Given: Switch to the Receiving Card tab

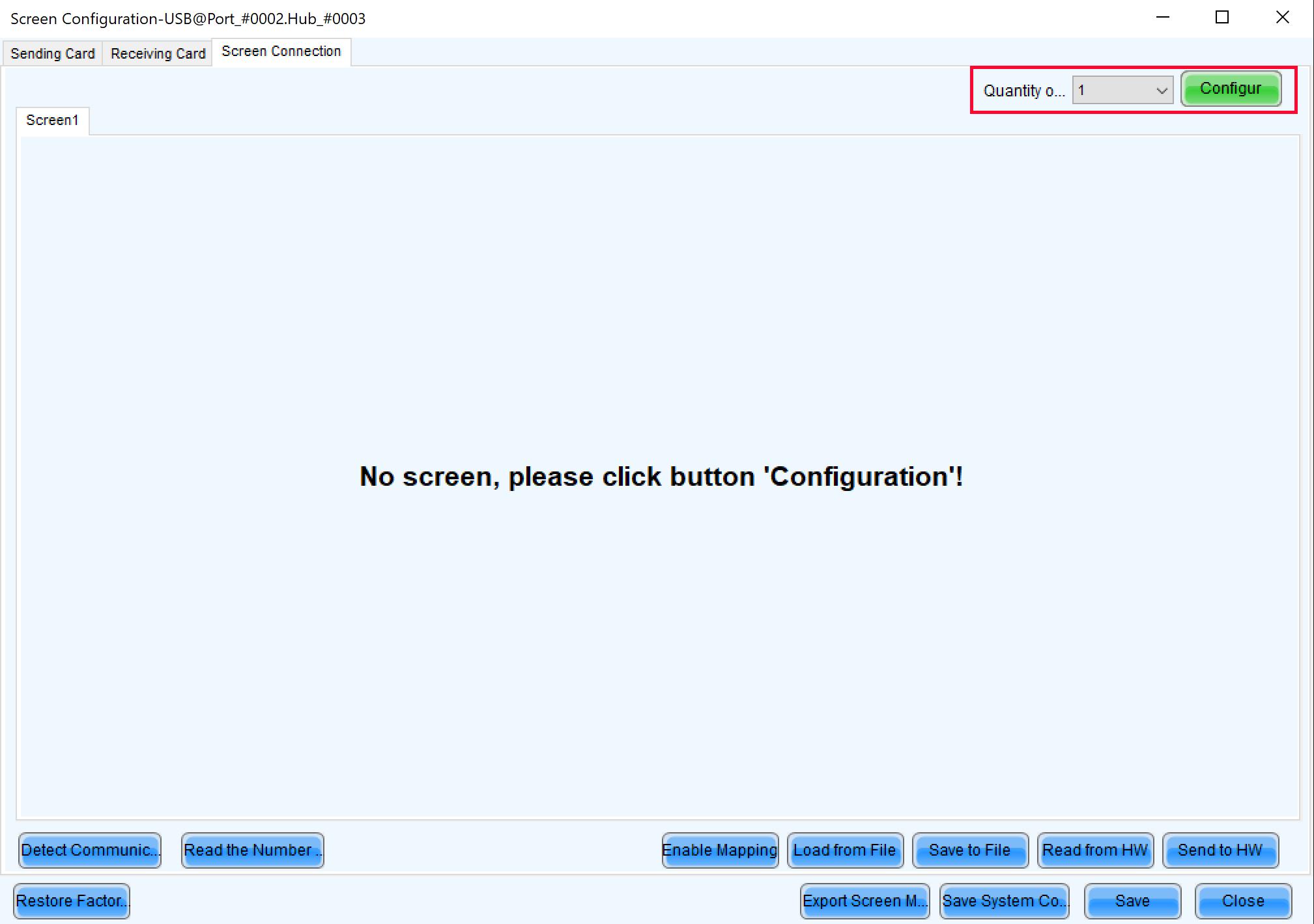Looking at the screenshot, I should click(158, 53).
